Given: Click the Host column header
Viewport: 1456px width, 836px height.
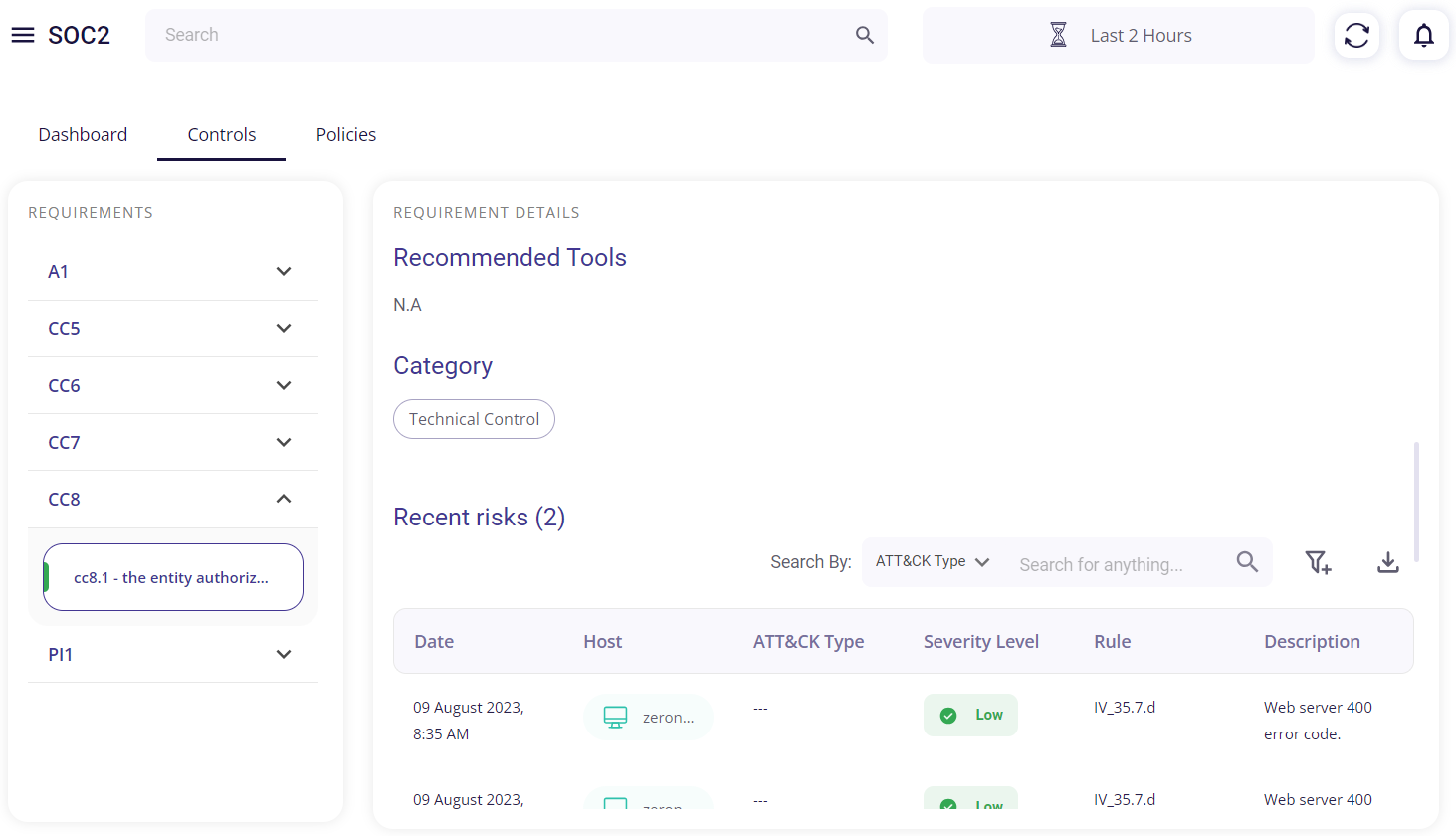Looking at the screenshot, I should tap(603, 642).
